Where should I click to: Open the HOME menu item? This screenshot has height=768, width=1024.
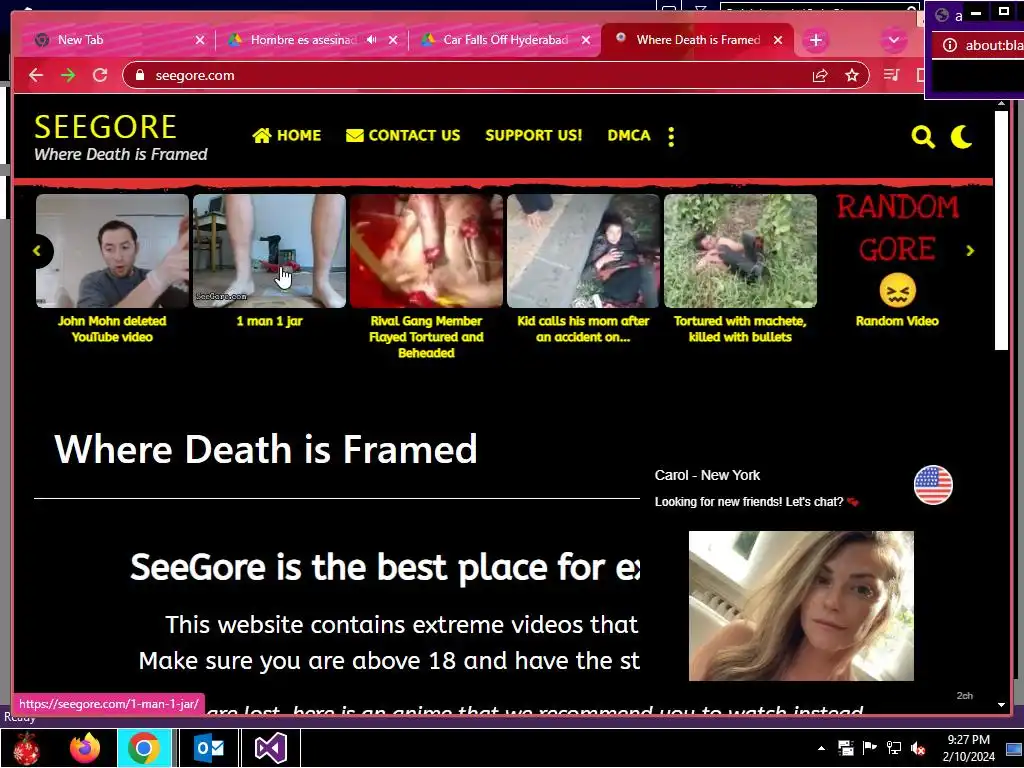click(287, 136)
